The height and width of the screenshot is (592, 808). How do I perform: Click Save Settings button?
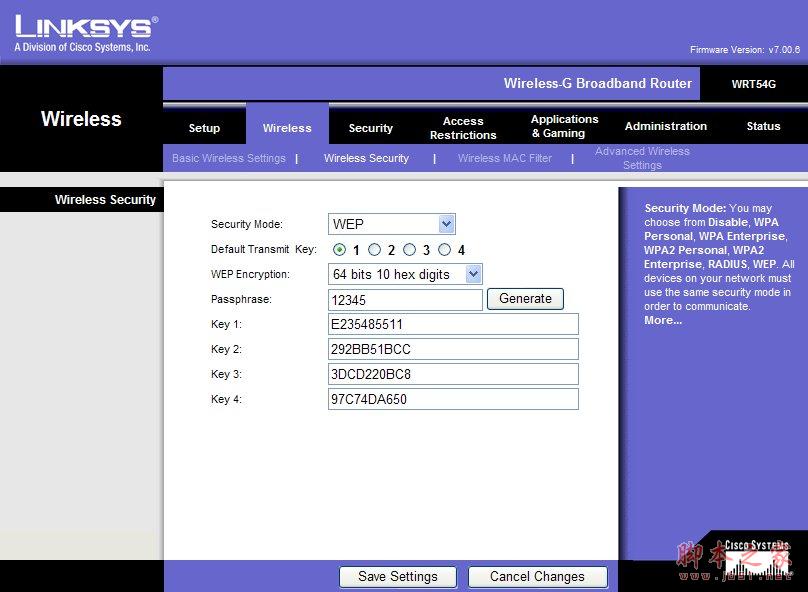398,577
